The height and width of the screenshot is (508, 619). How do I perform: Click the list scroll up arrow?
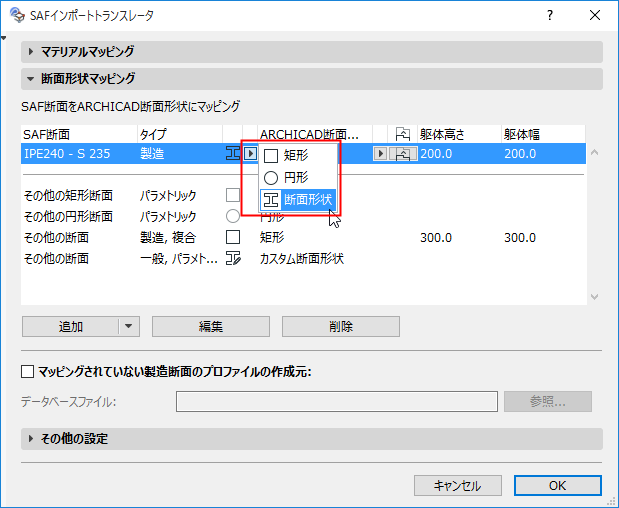[595, 152]
